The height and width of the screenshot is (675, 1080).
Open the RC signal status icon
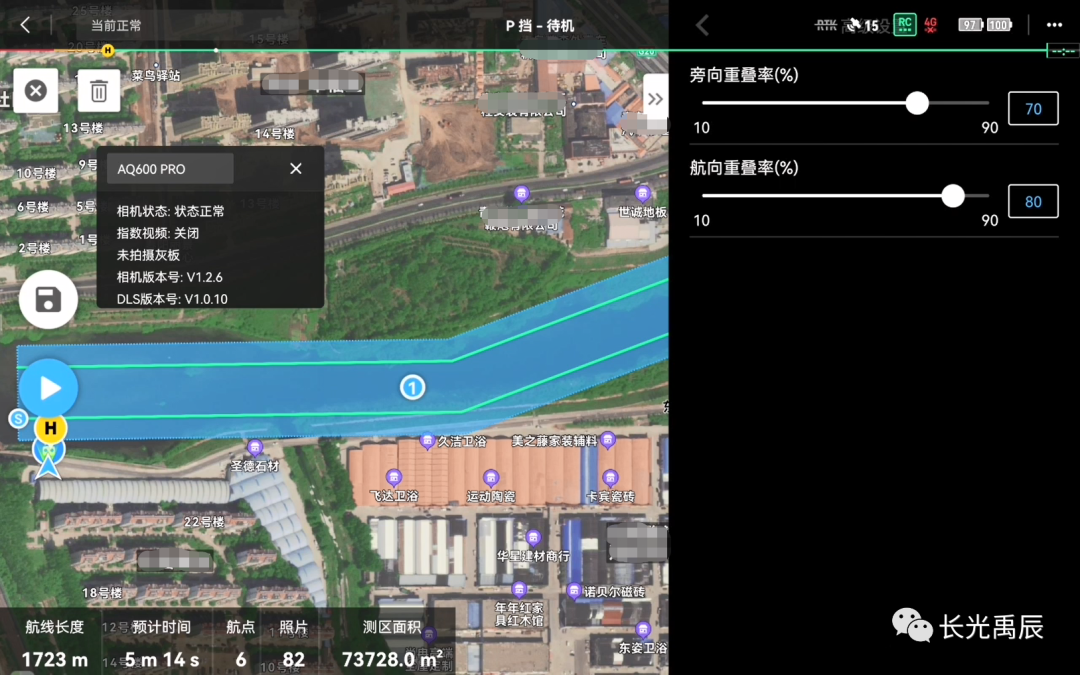(x=904, y=24)
